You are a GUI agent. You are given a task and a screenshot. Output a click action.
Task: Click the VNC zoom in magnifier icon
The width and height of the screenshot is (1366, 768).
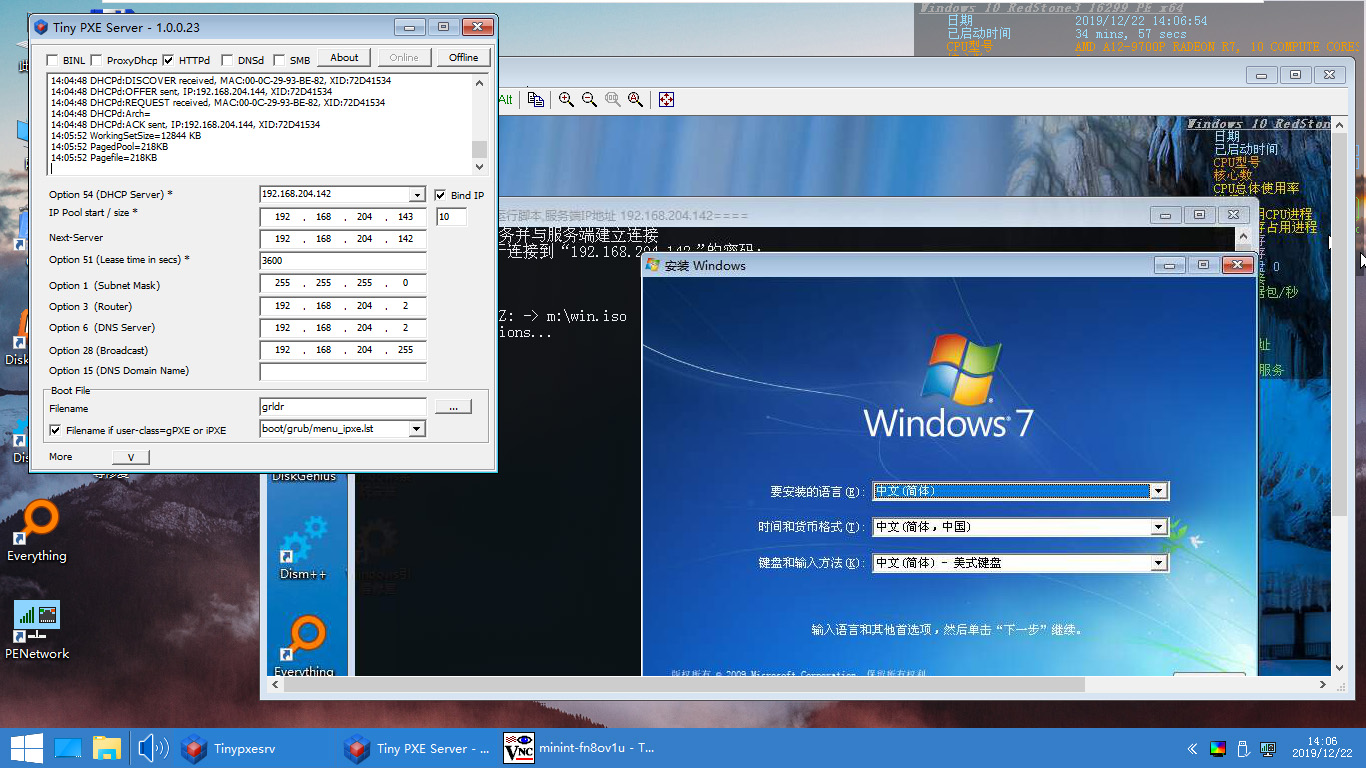pos(566,99)
